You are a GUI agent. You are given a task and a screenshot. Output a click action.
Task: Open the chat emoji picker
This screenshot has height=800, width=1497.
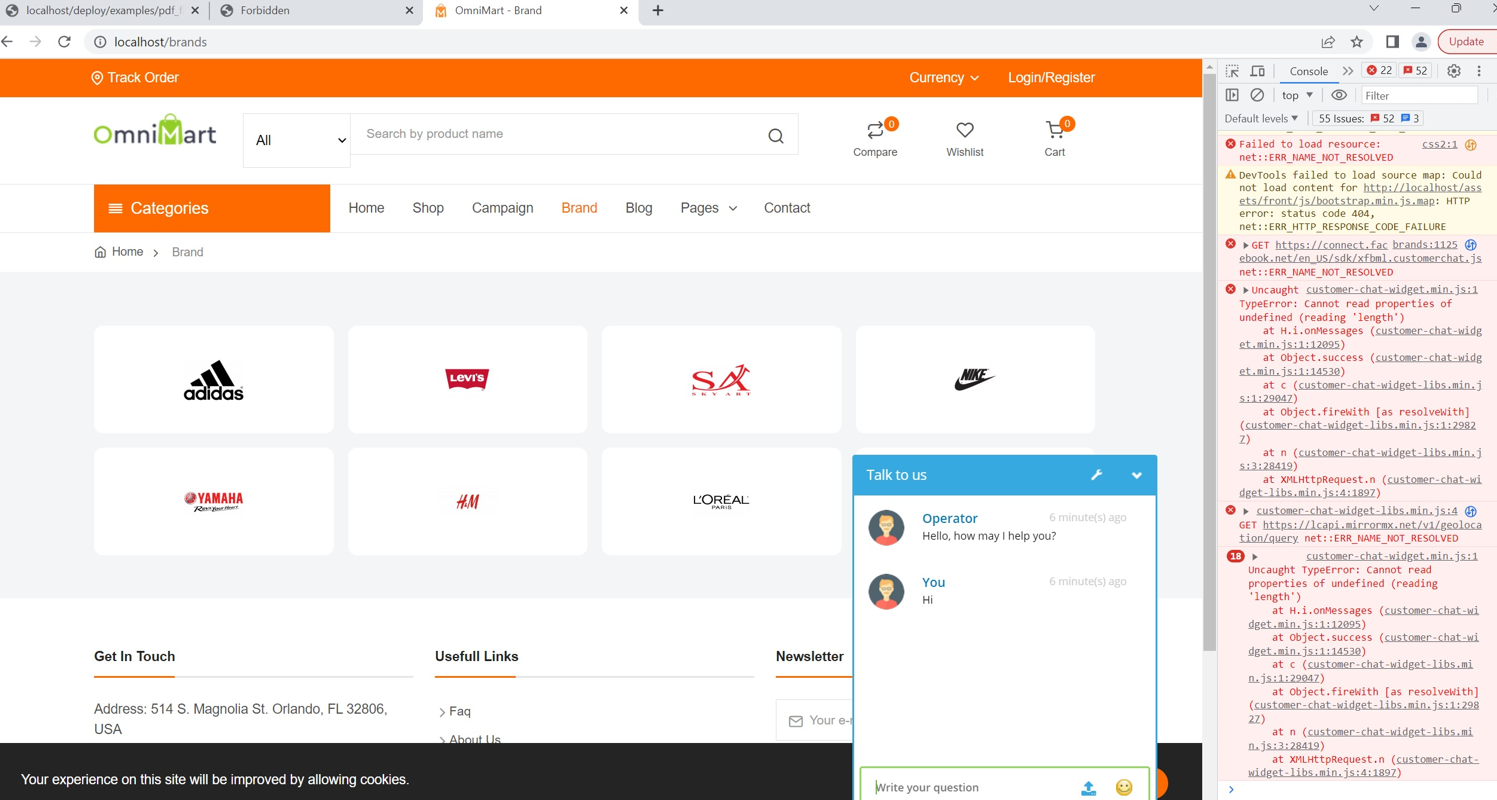1124,788
